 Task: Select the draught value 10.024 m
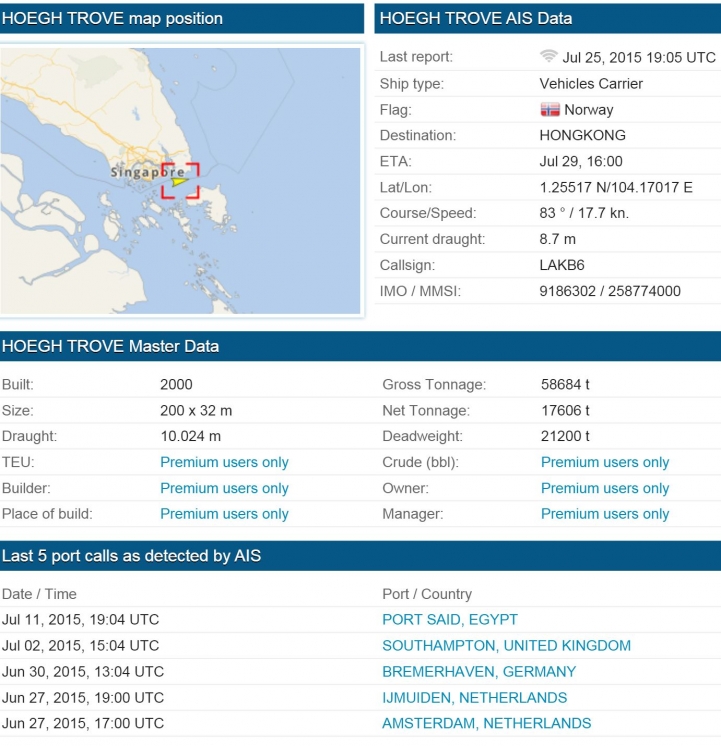190,436
